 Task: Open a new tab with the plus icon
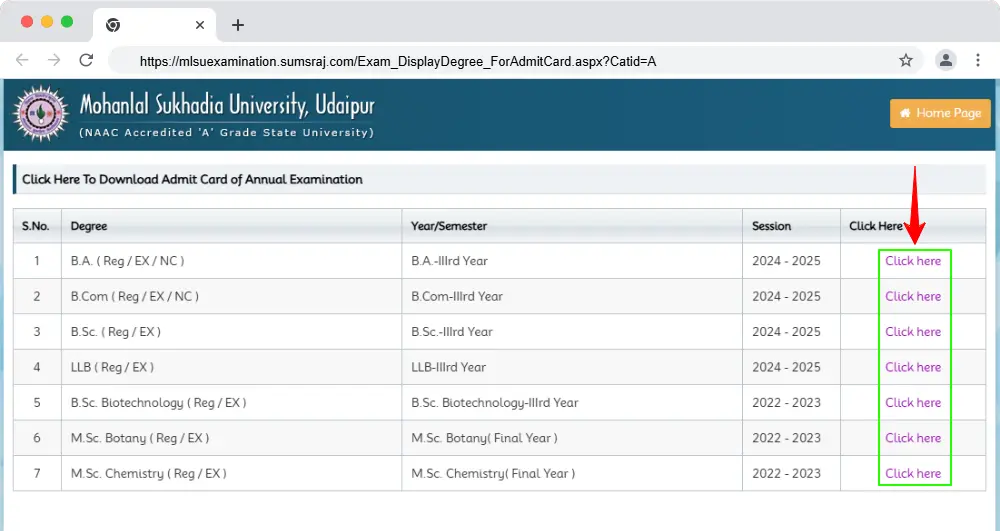[x=238, y=25]
